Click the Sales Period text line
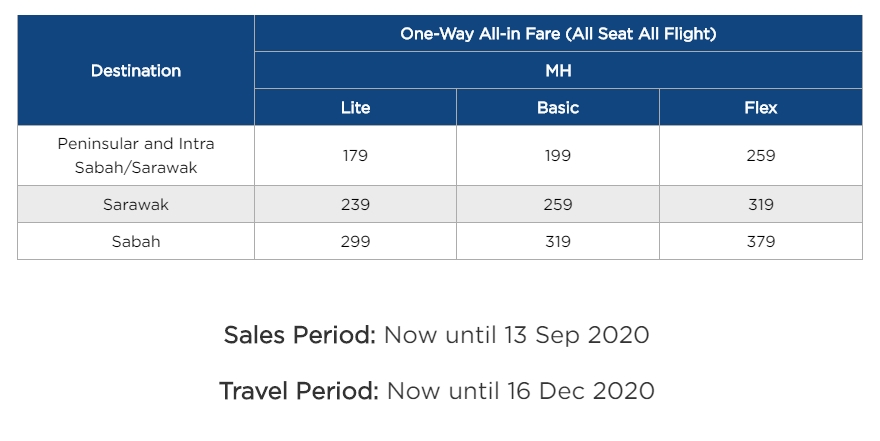This screenshot has height=441, width=880. tap(437, 335)
